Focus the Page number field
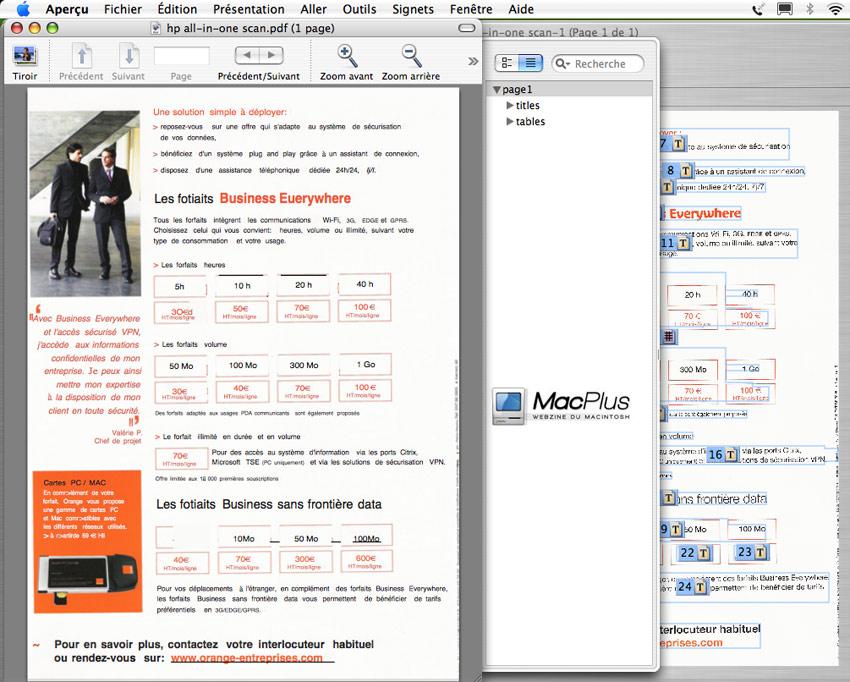The height and width of the screenshot is (682, 850). coord(182,56)
